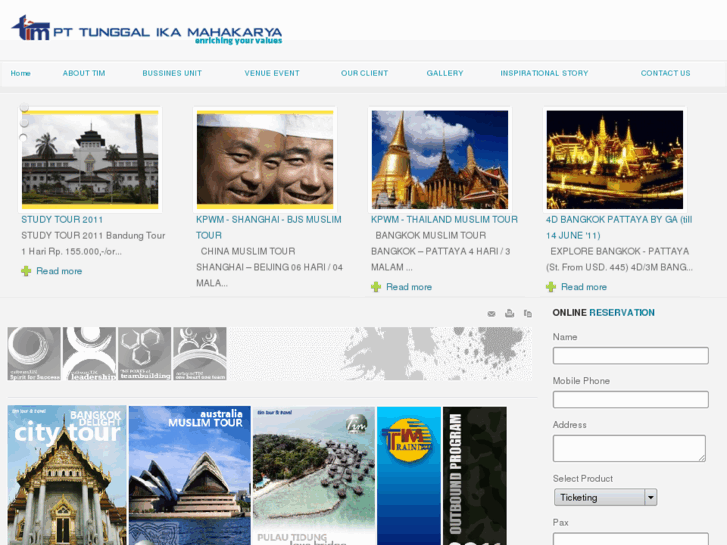Read more about 4D Bangkok Pattaya

(584, 287)
